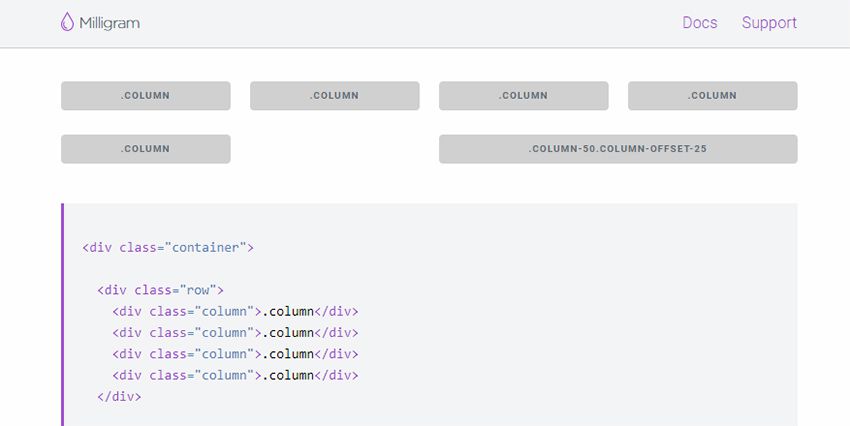Click the second div class="column" code line

point(235,332)
